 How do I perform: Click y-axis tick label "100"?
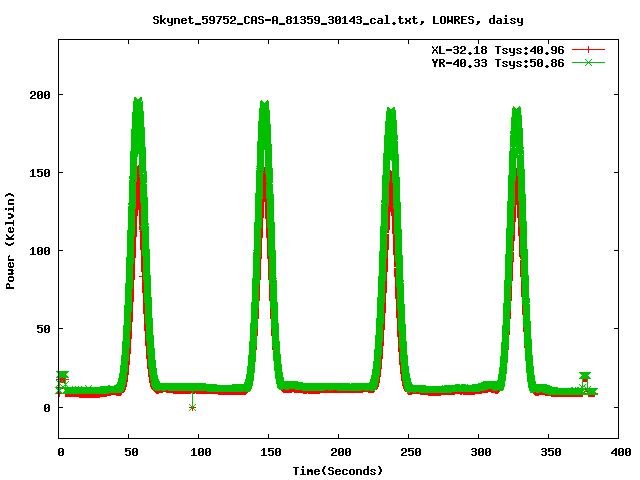pyautogui.click(x=40, y=251)
